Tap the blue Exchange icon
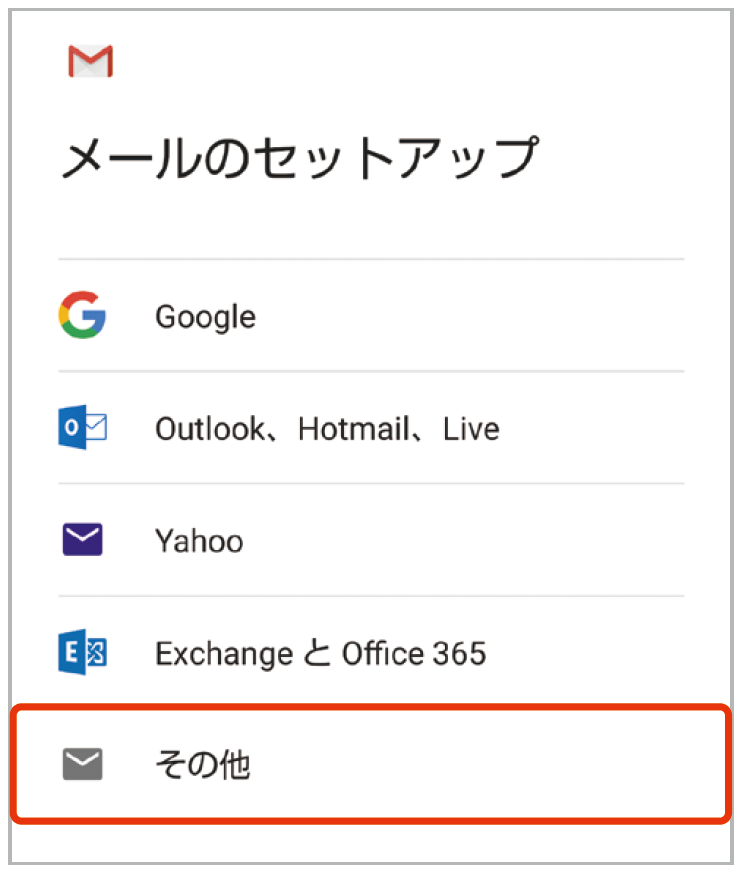 click(83, 652)
